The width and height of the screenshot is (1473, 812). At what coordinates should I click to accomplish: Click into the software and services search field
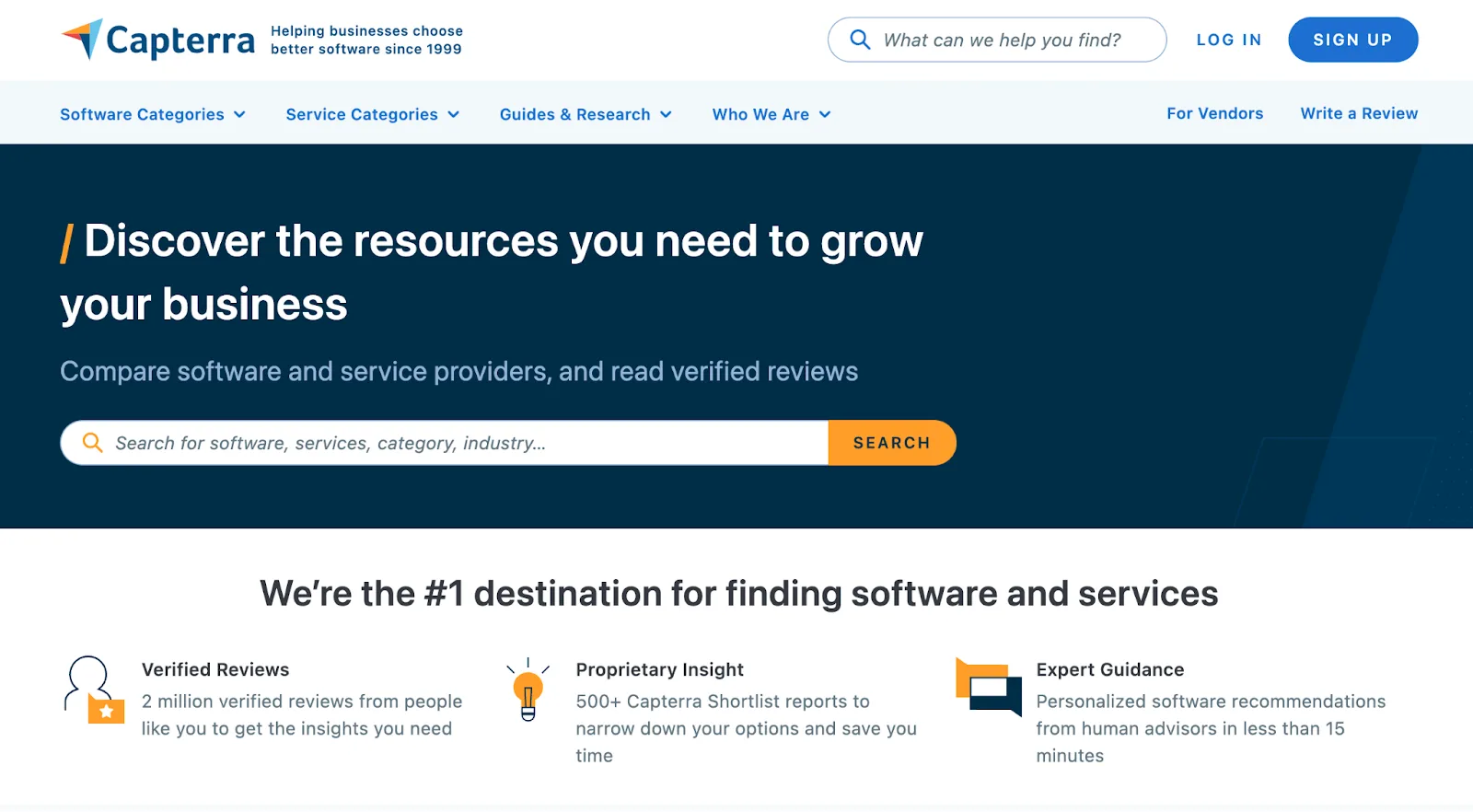[460, 443]
